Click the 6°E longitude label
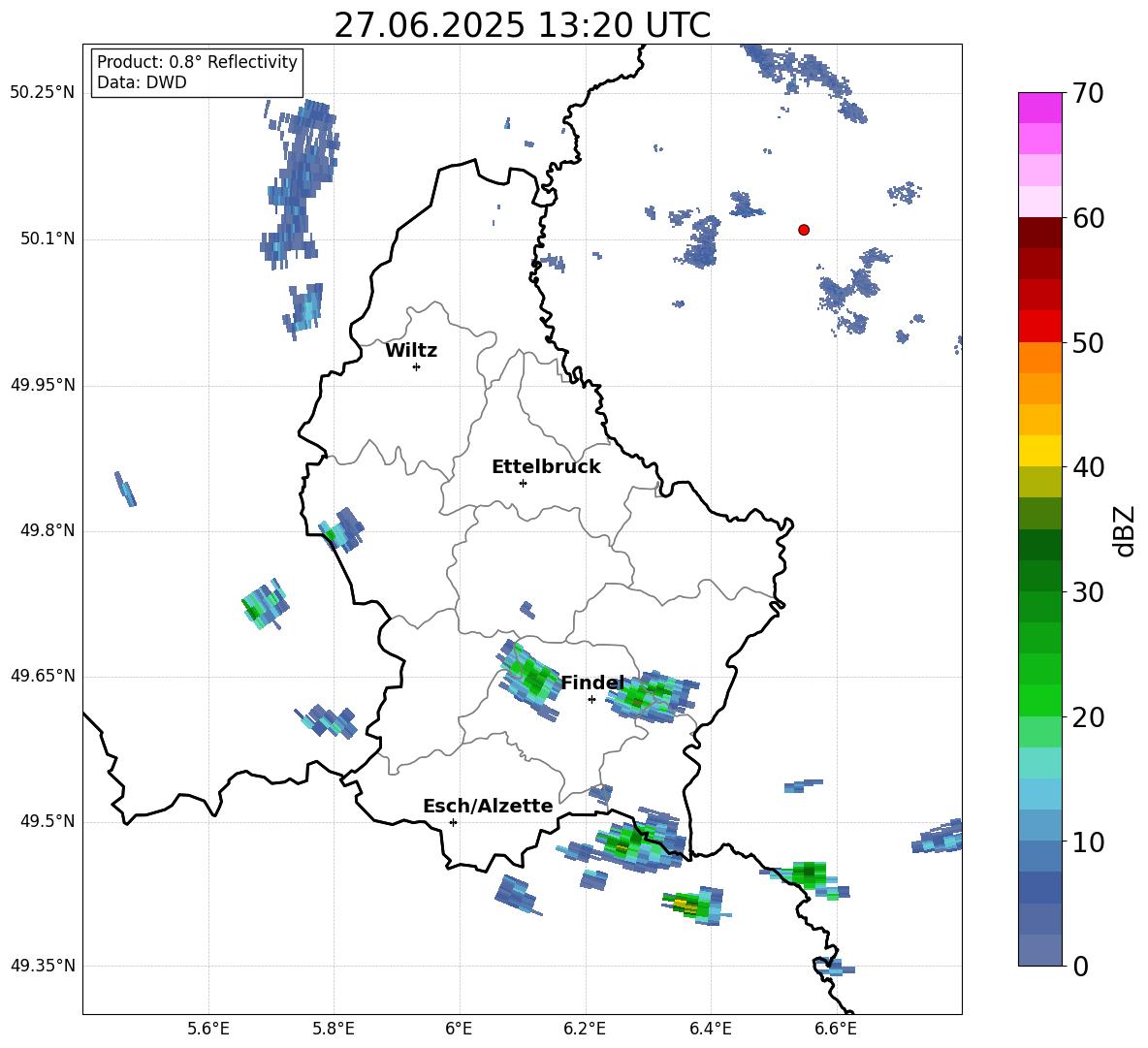This screenshot has height=1048, width=1148. [x=459, y=1029]
